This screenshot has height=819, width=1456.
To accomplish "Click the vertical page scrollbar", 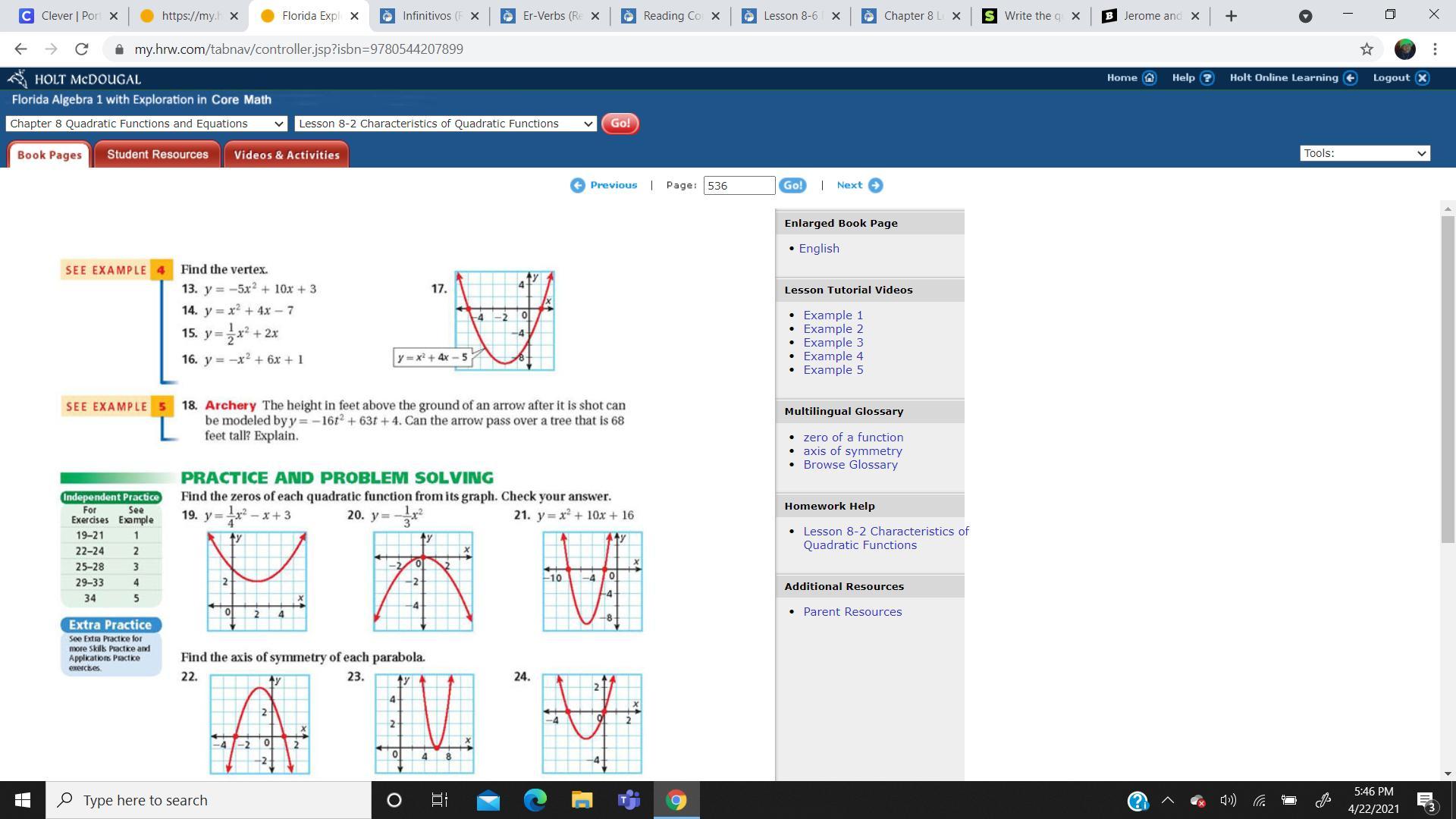I will (x=1448, y=379).
